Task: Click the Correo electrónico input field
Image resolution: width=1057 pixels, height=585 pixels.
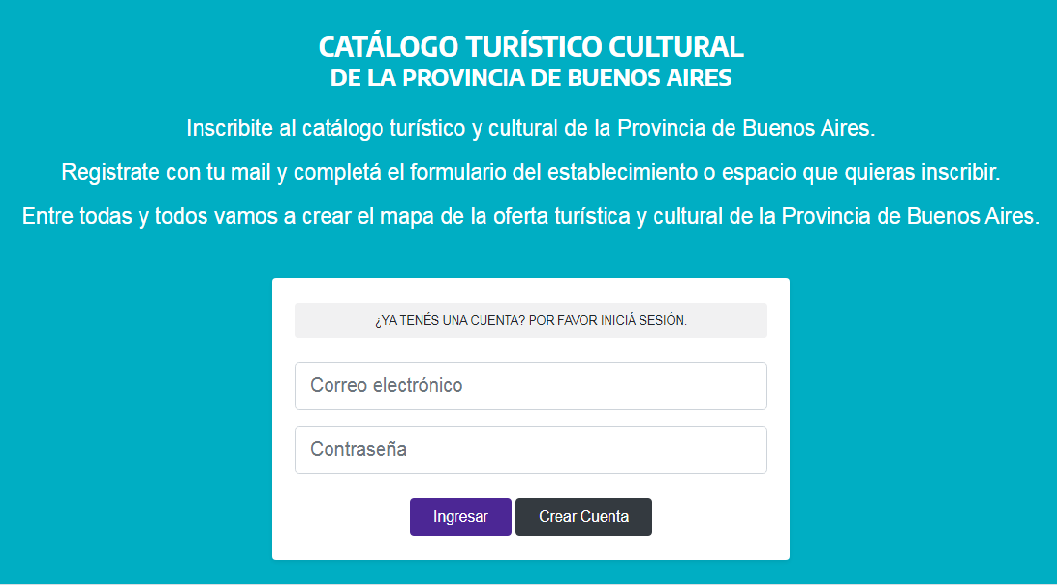Action: point(530,386)
